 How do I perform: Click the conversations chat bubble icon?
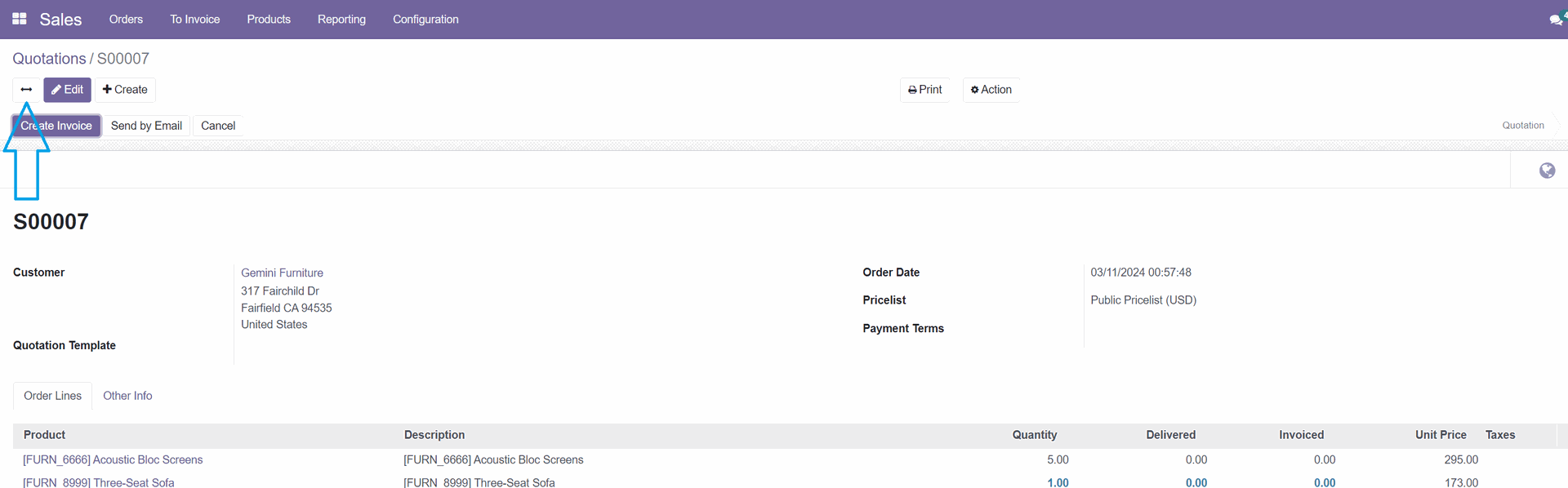pyautogui.click(x=1556, y=20)
